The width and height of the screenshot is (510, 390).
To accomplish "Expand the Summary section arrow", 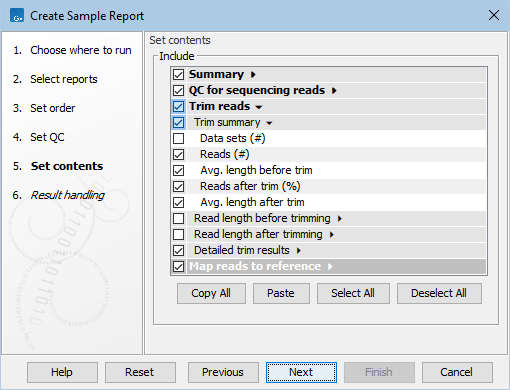I will (x=253, y=75).
